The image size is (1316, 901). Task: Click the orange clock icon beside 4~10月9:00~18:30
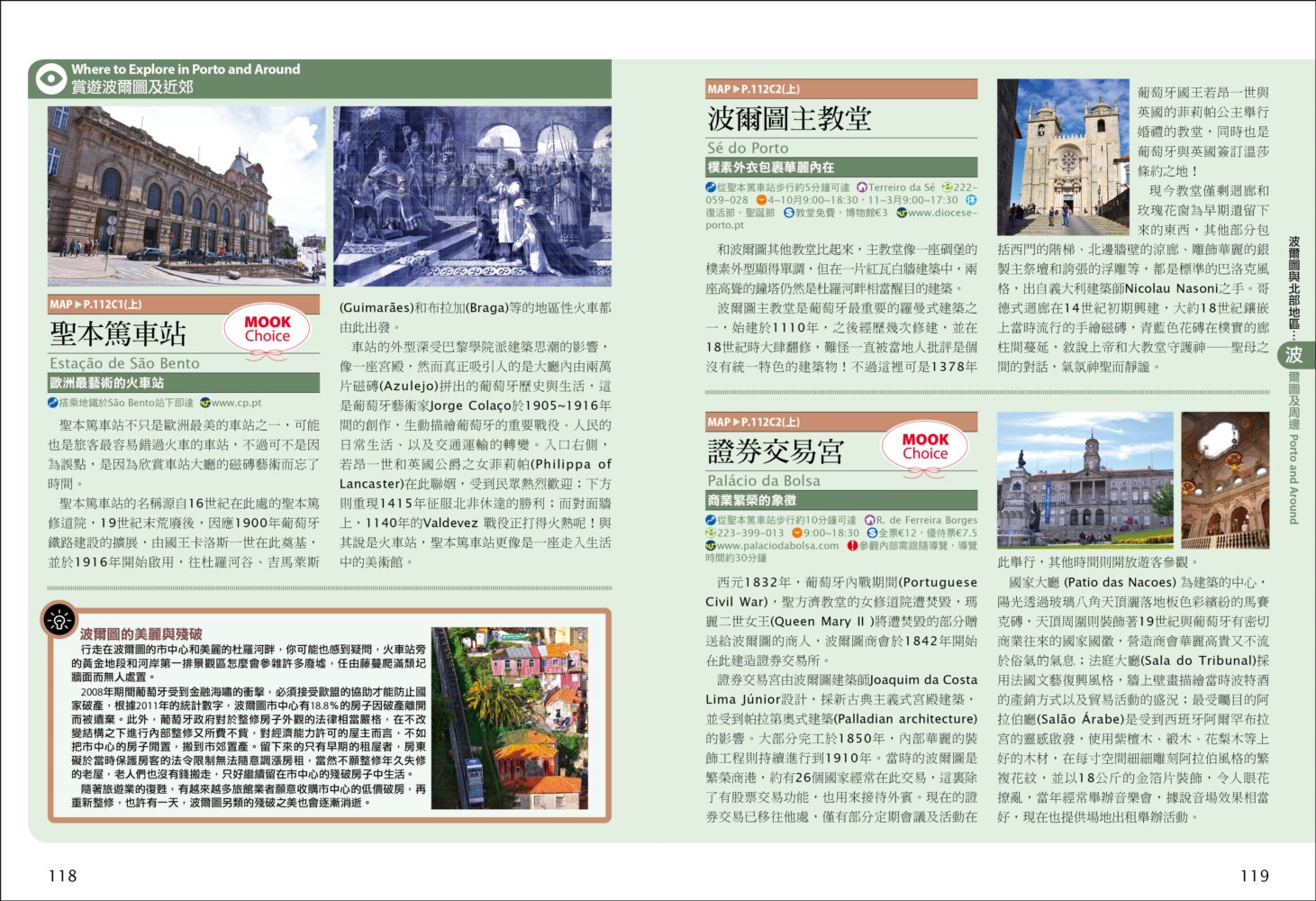761,200
